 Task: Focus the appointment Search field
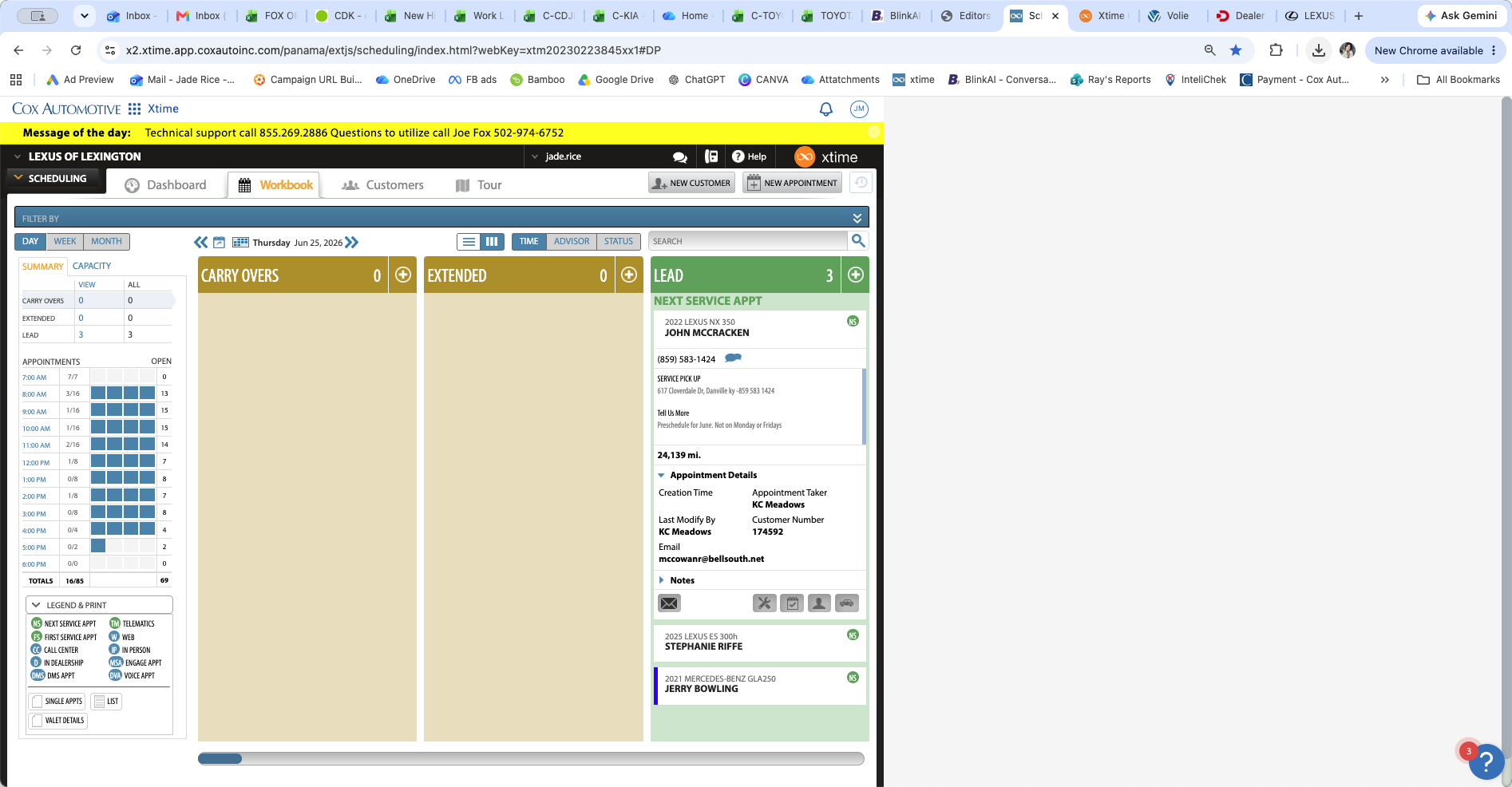click(x=748, y=241)
